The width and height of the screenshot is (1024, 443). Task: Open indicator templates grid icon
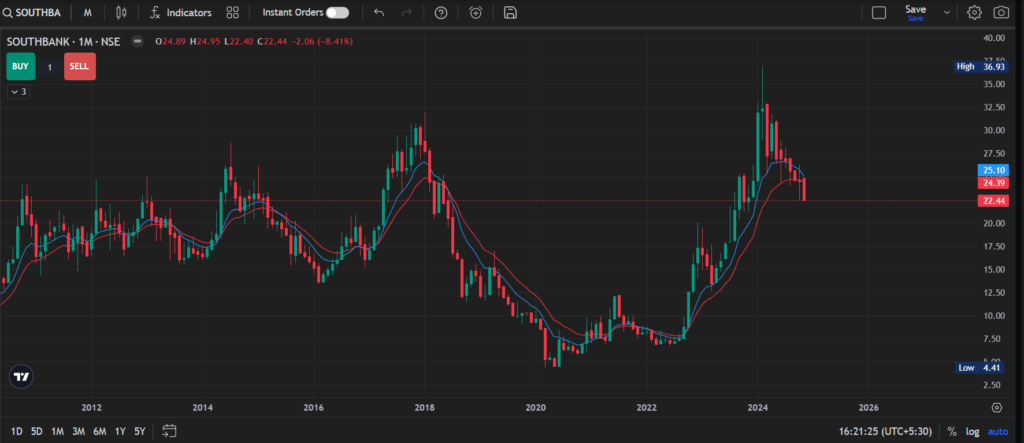click(x=232, y=12)
